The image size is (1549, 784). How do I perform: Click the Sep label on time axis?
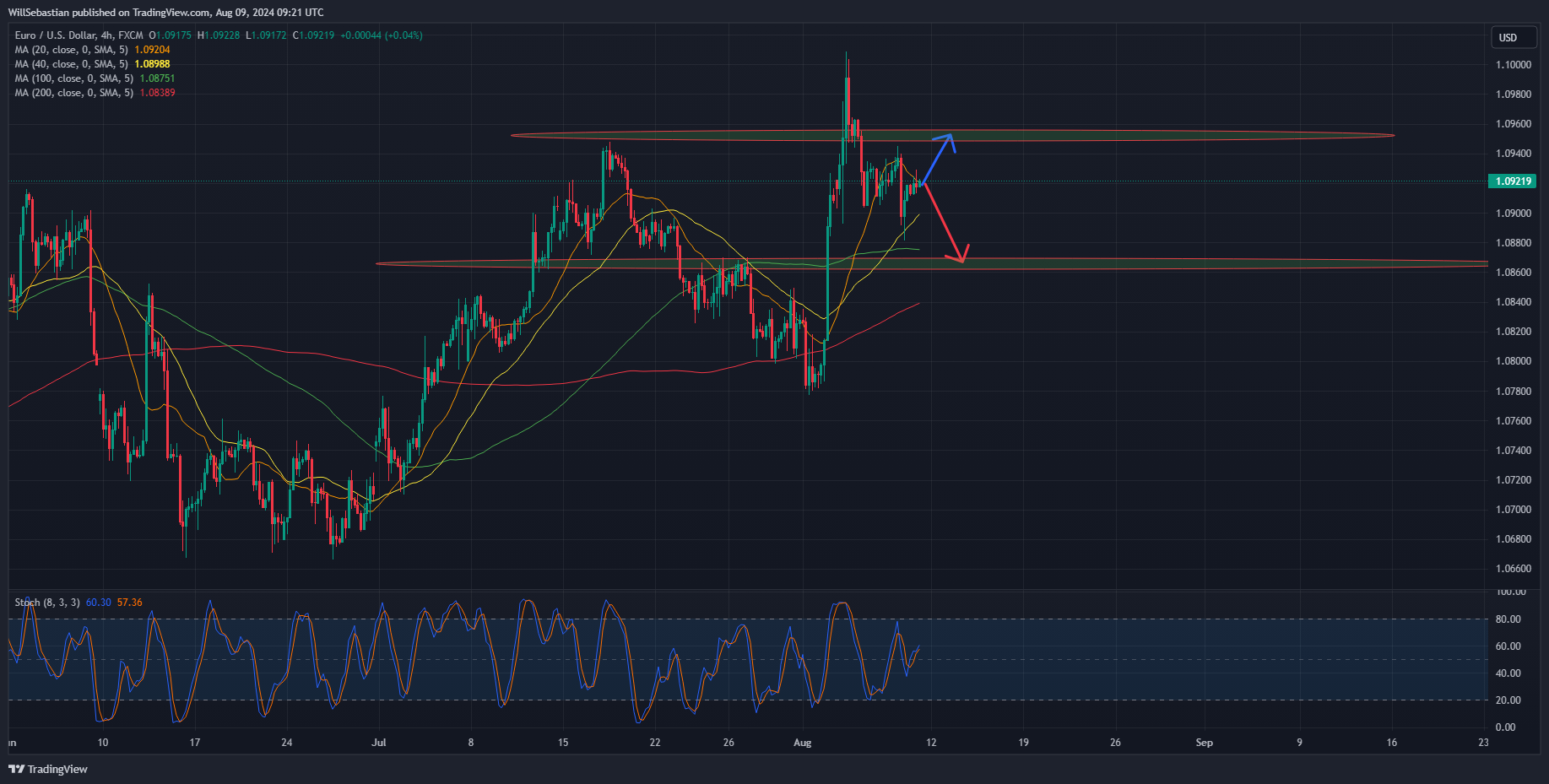click(1205, 743)
